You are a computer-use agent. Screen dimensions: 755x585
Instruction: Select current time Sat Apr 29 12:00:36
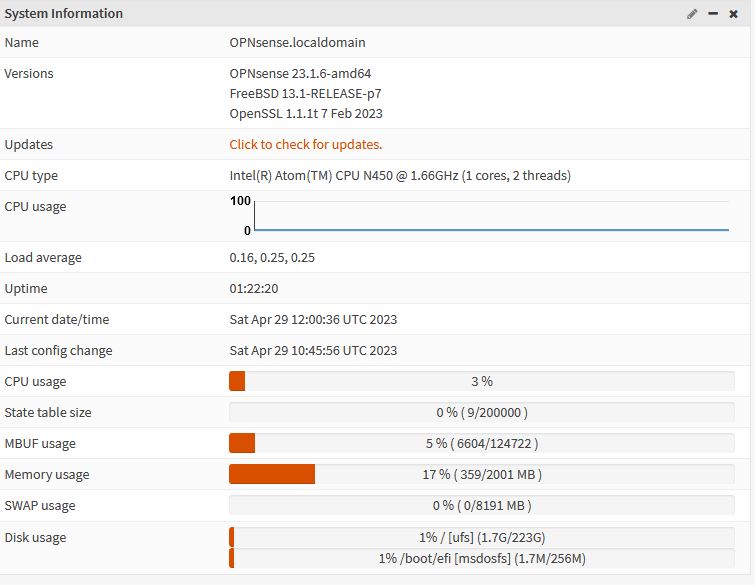pos(313,320)
